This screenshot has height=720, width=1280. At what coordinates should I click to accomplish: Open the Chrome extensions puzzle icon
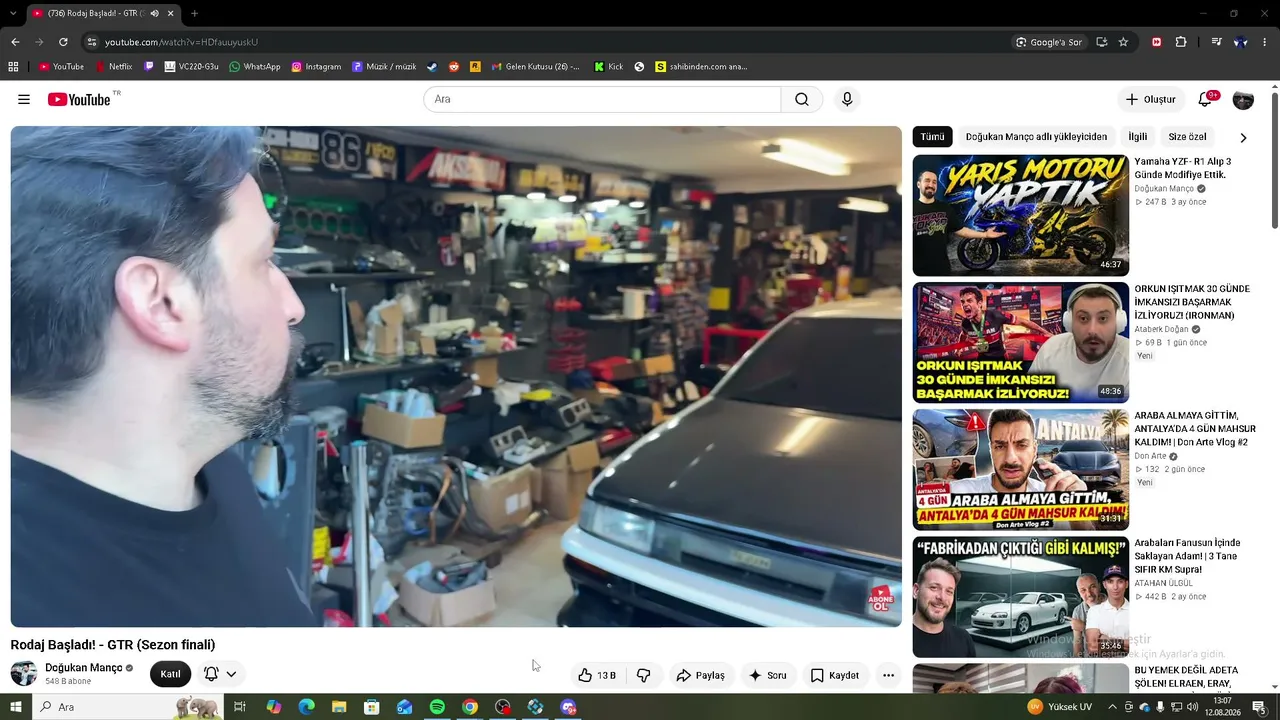tap(1181, 42)
